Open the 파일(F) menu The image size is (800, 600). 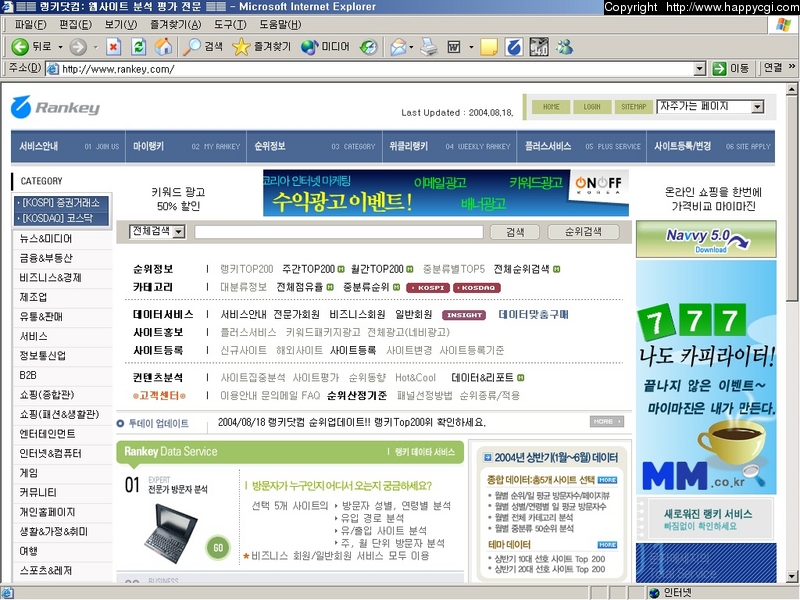31,24
